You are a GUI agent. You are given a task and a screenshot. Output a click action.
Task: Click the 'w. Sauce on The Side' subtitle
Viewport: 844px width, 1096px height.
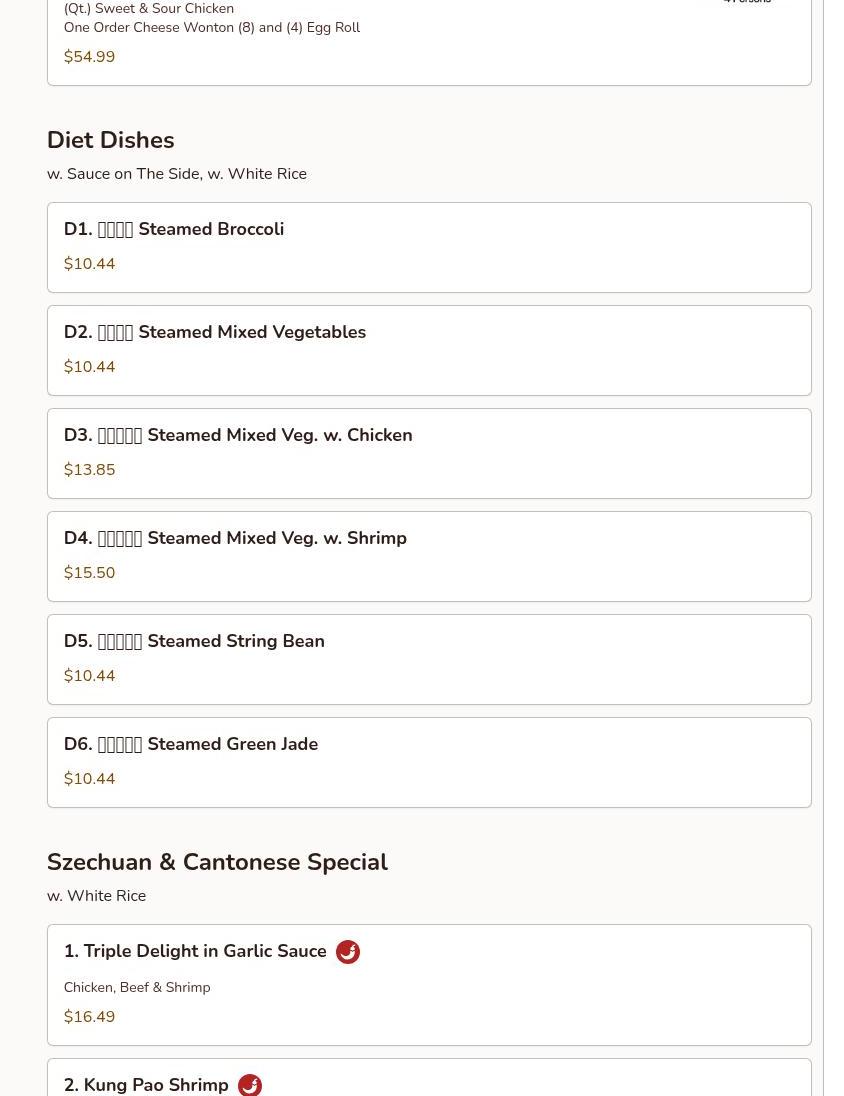177,174
